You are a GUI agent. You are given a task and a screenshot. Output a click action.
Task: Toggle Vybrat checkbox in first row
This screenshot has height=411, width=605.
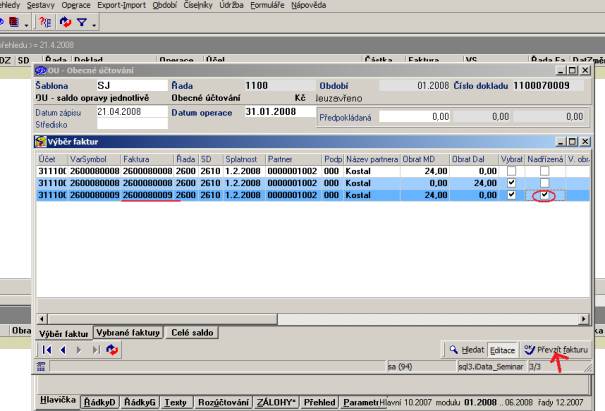[x=512, y=171]
